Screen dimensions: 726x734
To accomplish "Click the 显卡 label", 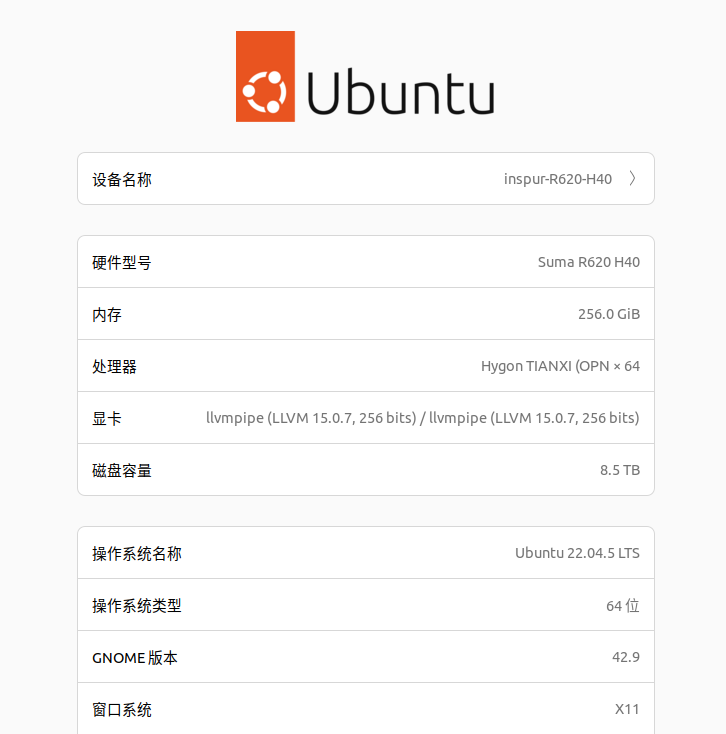I will tap(107, 418).
